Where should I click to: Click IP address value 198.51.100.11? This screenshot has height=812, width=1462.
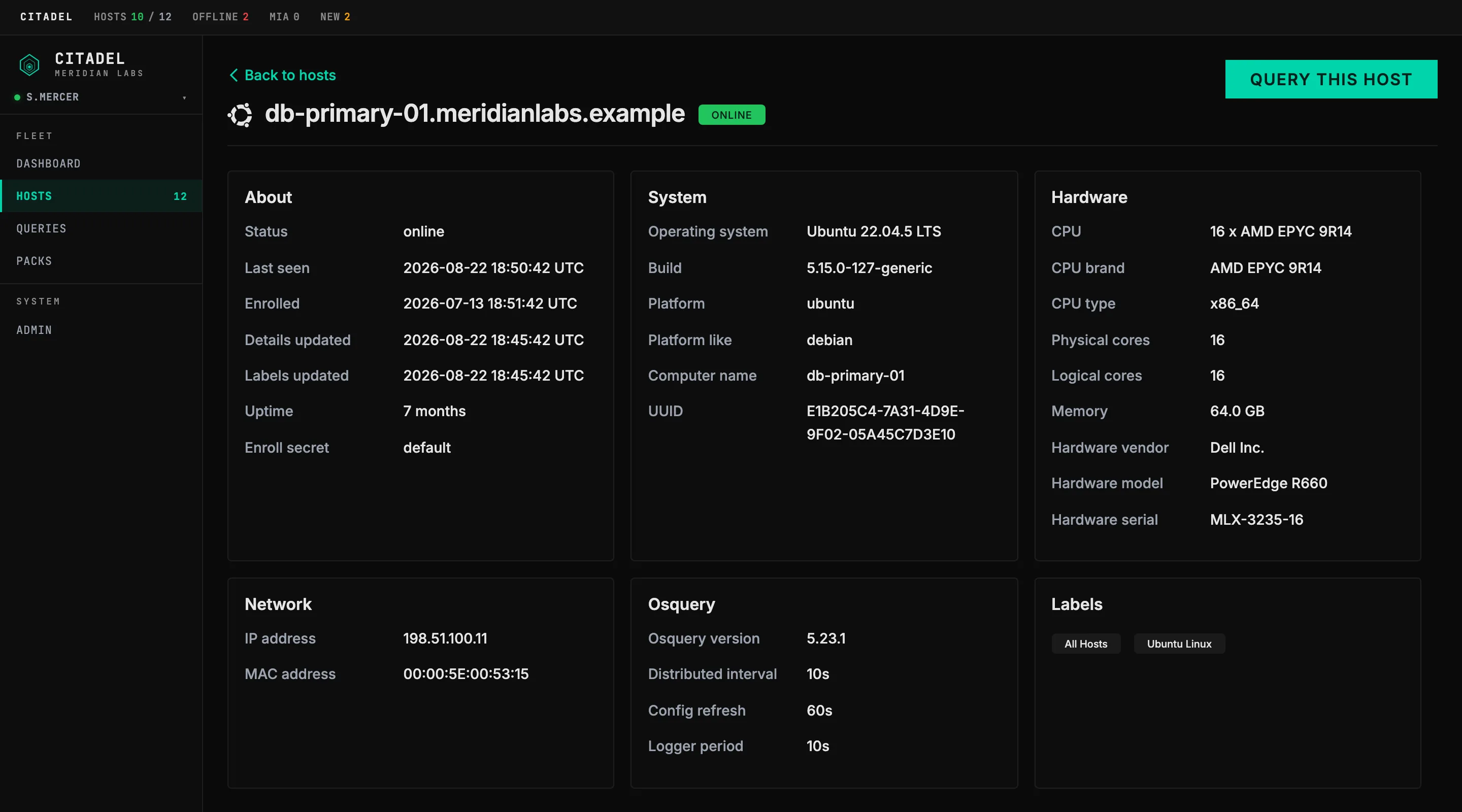click(445, 638)
